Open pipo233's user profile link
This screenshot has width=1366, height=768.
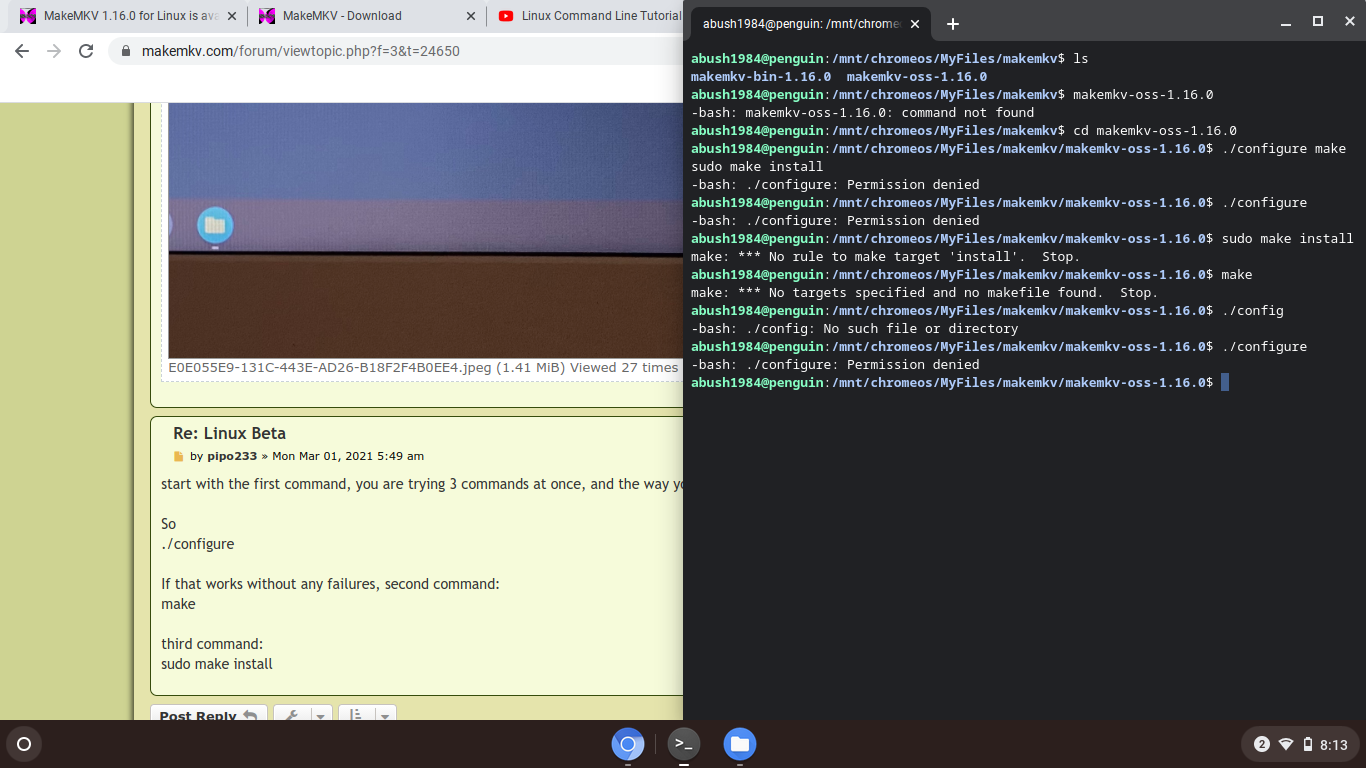[x=233, y=456]
